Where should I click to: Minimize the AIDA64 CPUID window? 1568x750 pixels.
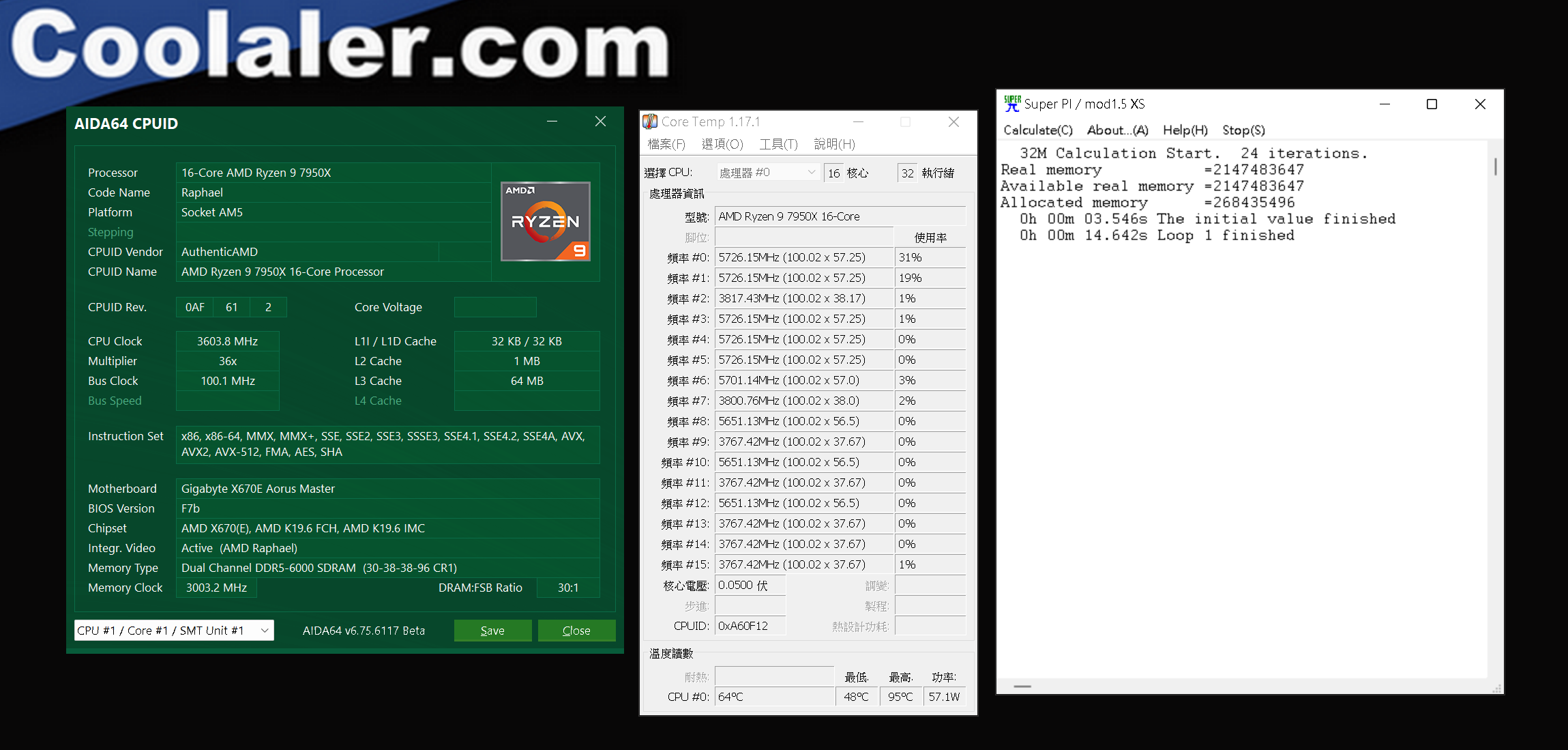click(x=552, y=121)
